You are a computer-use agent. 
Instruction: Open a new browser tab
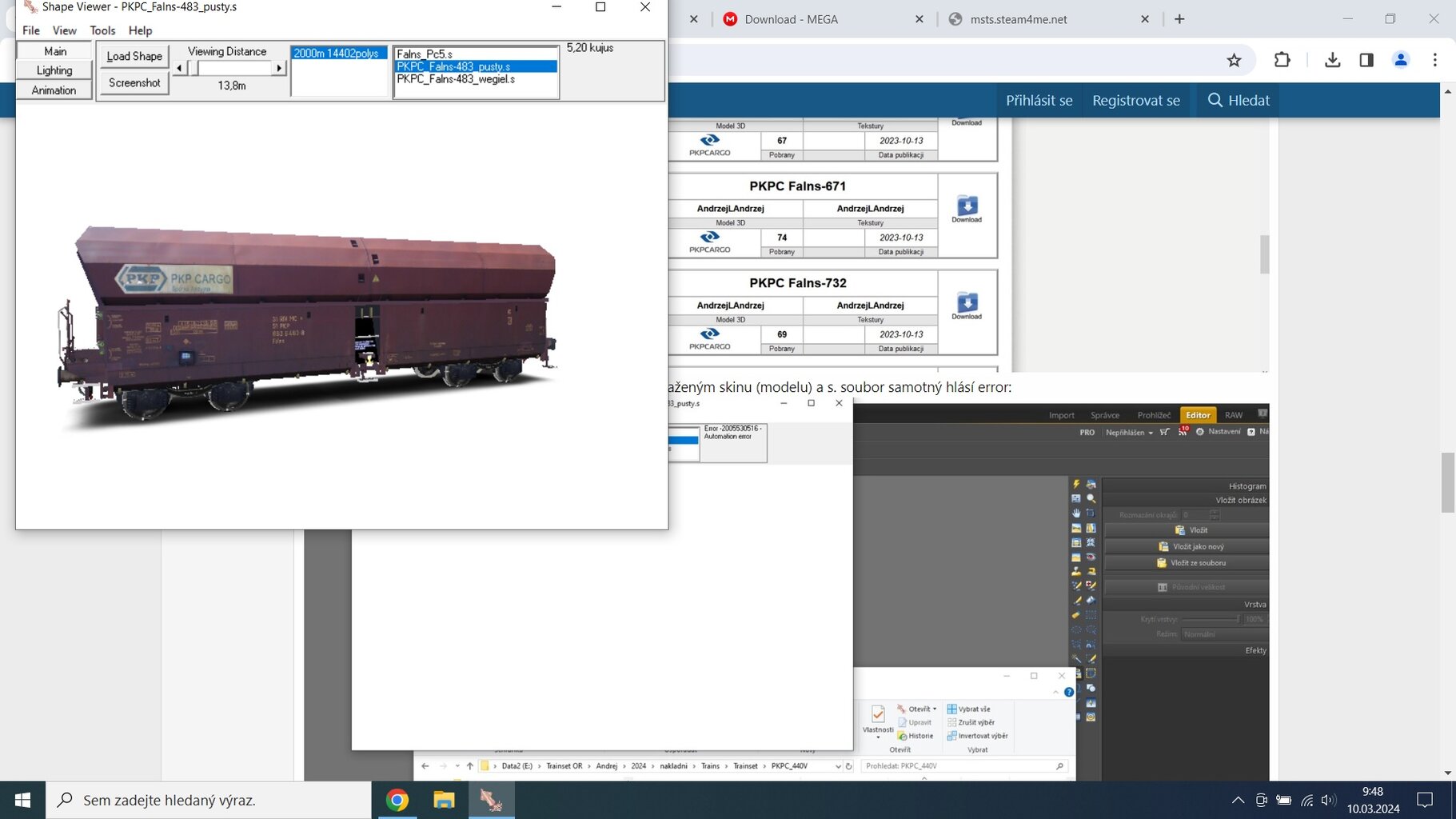pyautogui.click(x=1179, y=19)
